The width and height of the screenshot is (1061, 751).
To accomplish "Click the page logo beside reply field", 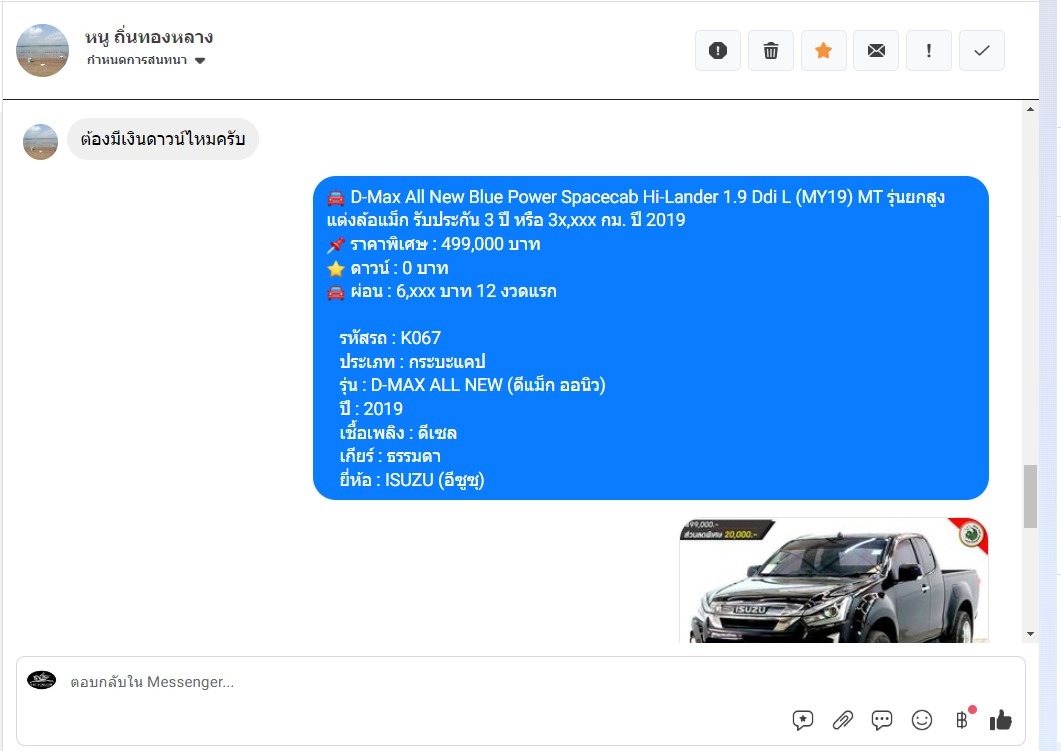I will tap(41, 680).
